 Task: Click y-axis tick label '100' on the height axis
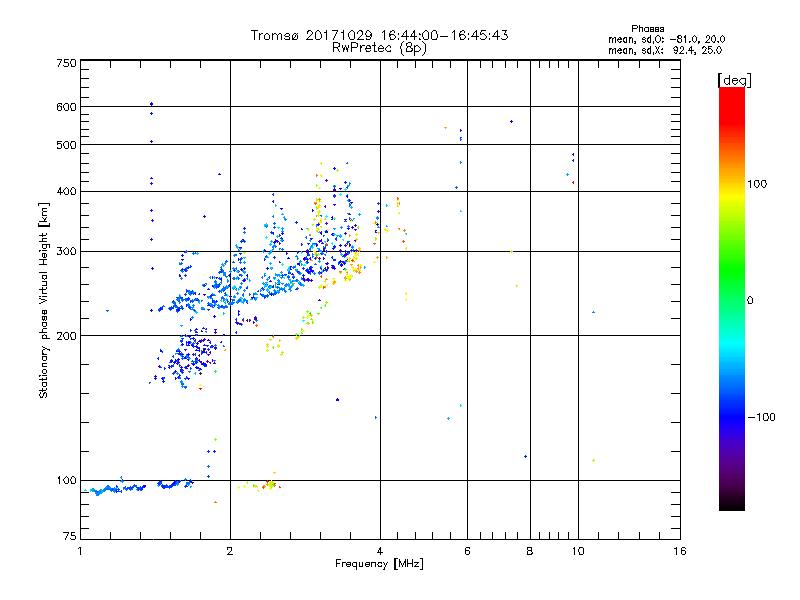point(66,481)
